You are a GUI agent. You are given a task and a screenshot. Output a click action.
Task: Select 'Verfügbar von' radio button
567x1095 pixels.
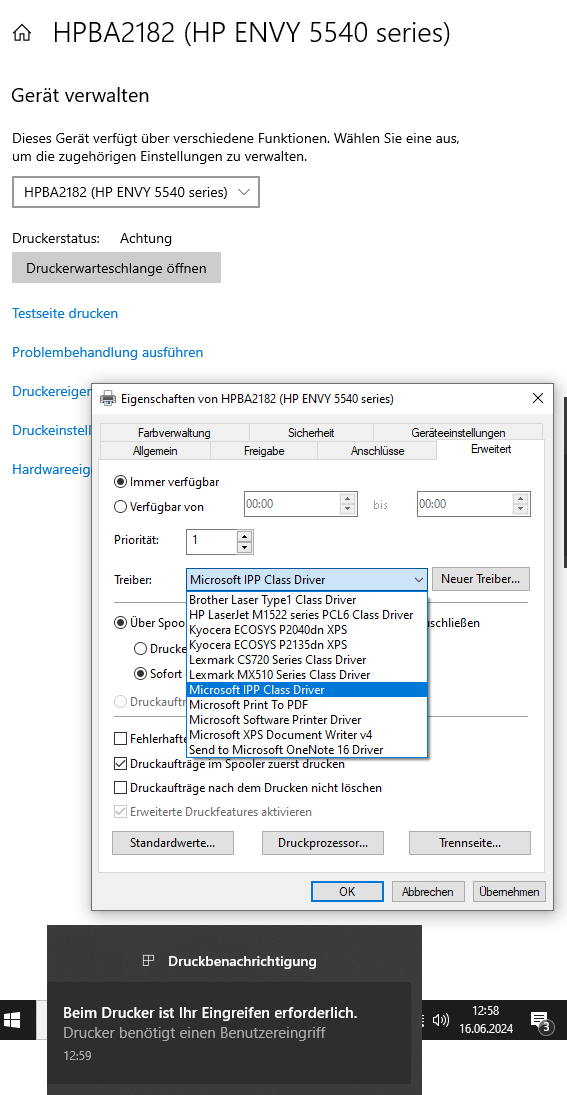pos(120,507)
